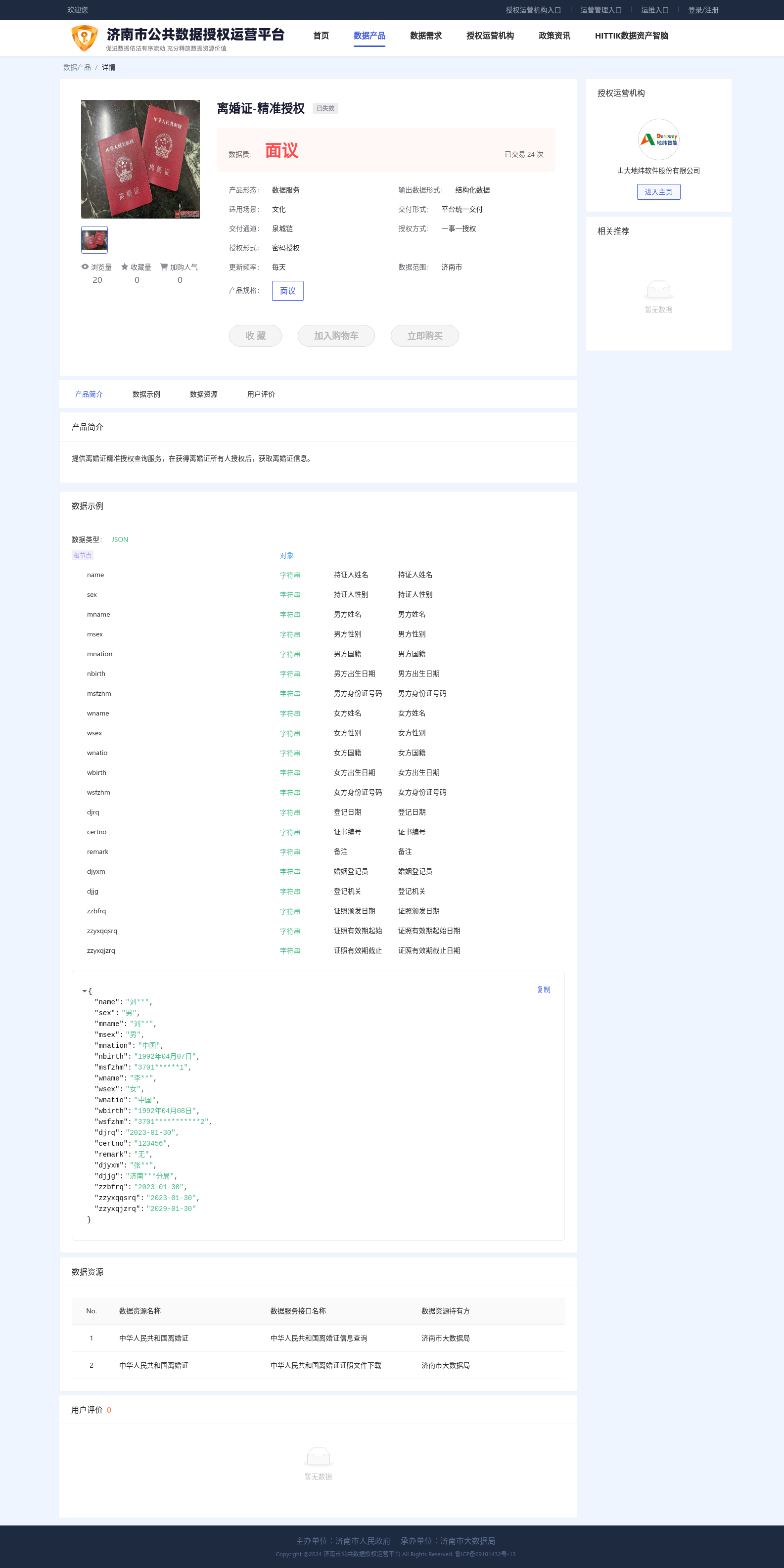Click the 收藏 button
The height and width of the screenshot is (1568, 784).
click(255, 335)
